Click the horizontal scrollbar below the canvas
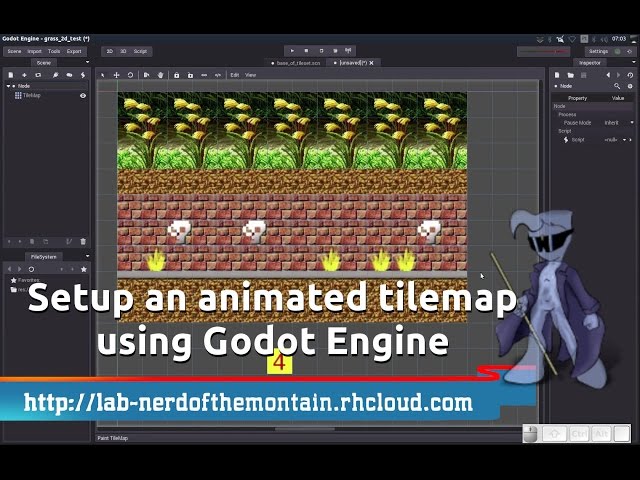This screenshot has height=480, width=640. pos(304,429)
